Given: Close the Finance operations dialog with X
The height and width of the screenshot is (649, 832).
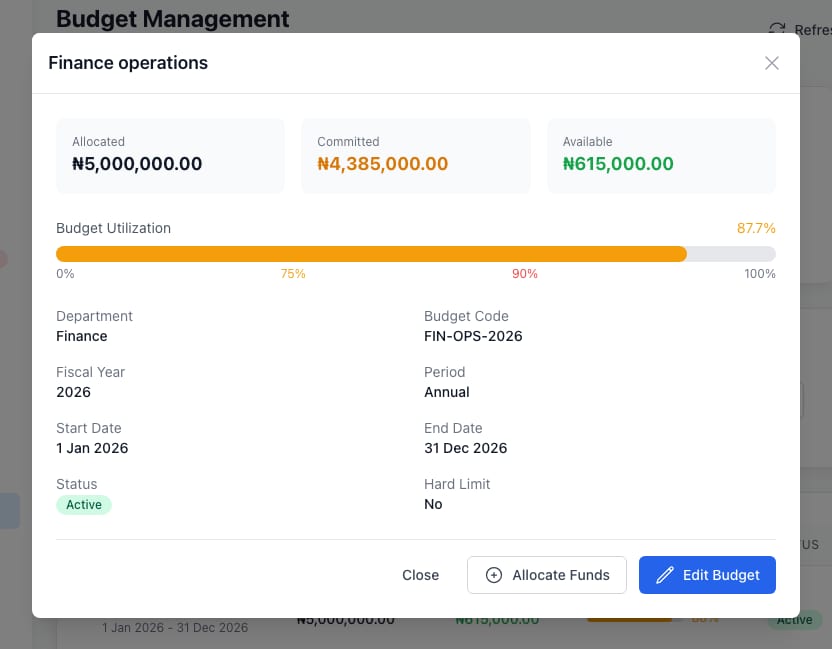Looking at the screenshot, I should (x=772, y=63).
